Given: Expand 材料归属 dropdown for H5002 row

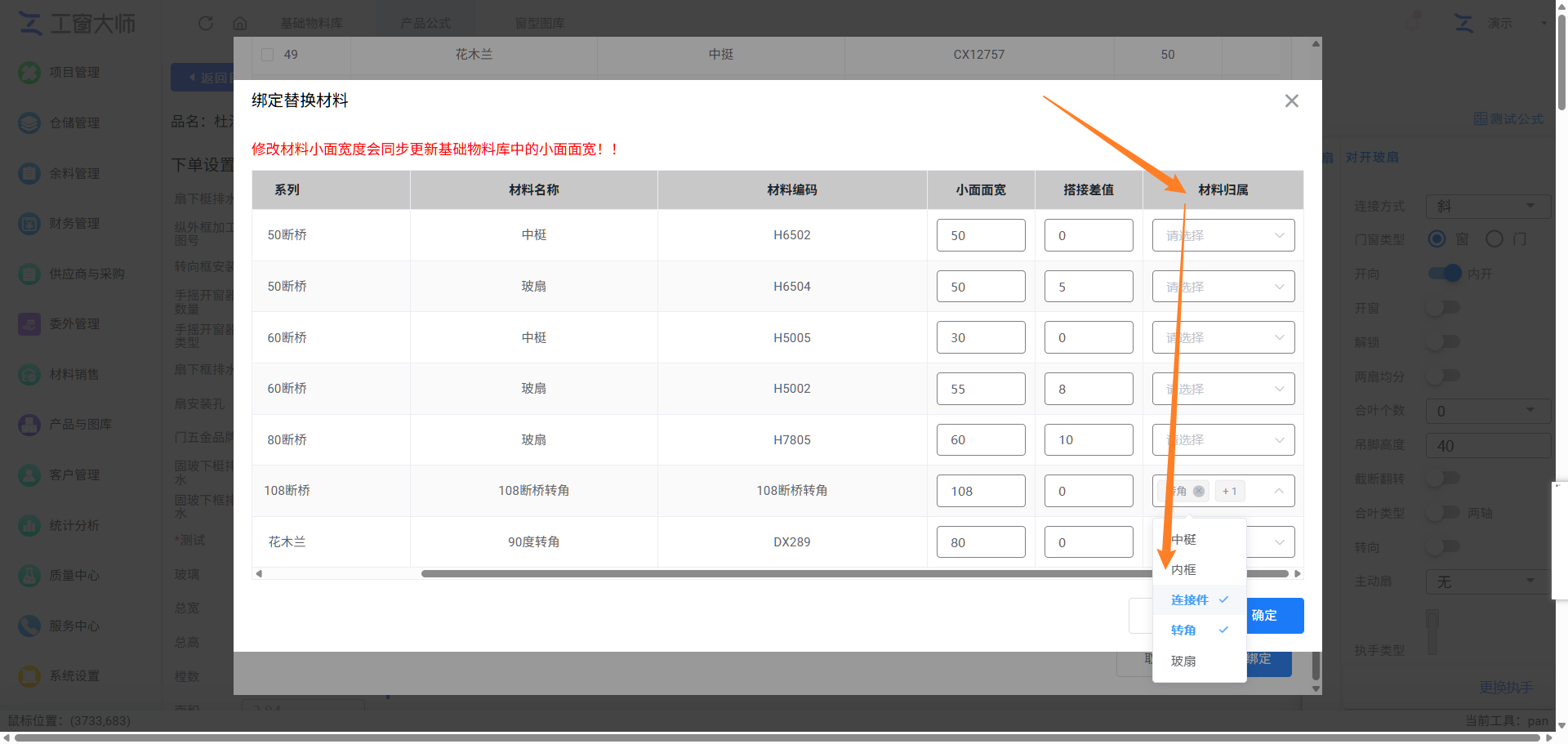Looking at the screenshot, I should (1223, 390).
